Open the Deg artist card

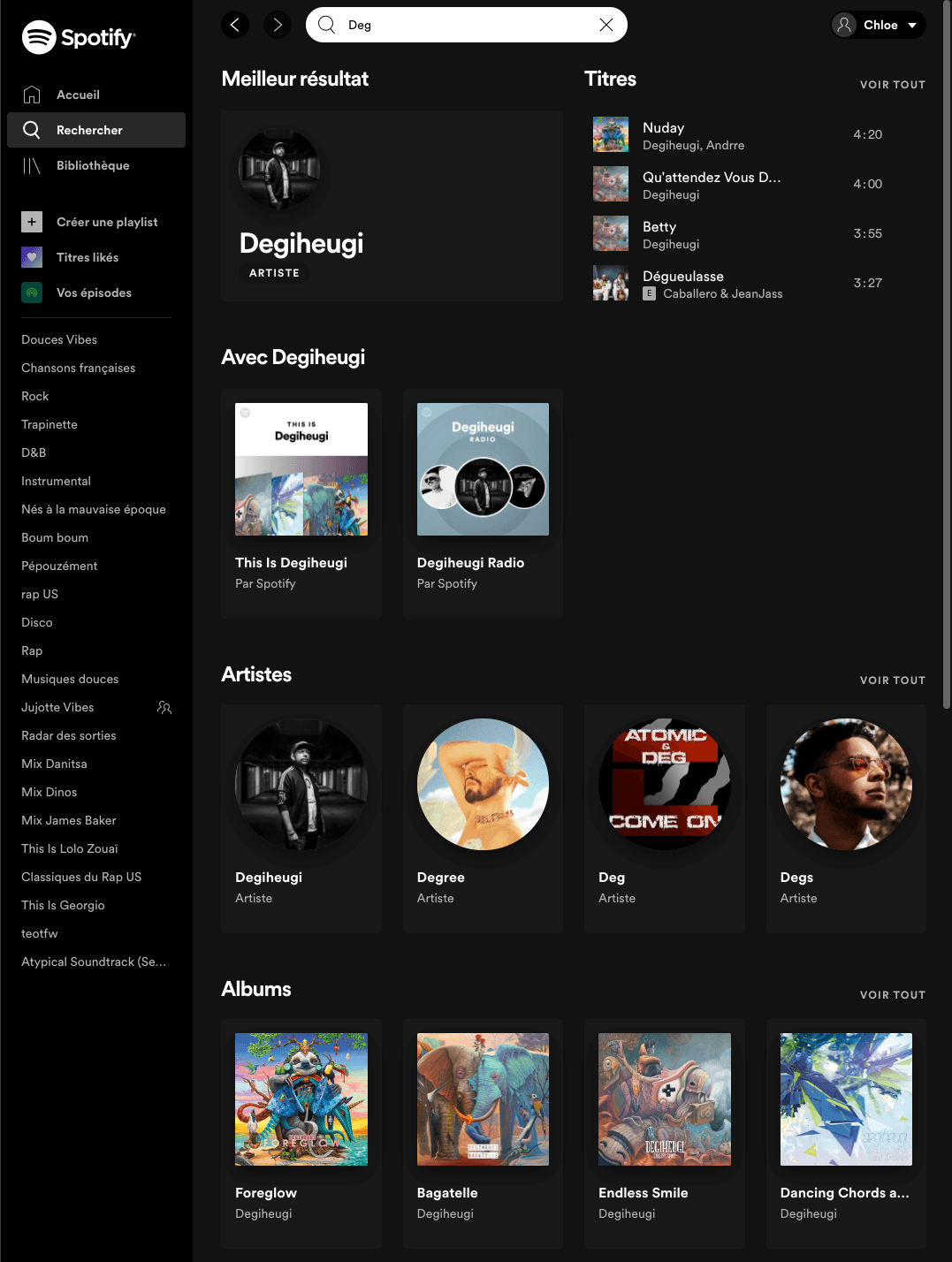[665, 818]
